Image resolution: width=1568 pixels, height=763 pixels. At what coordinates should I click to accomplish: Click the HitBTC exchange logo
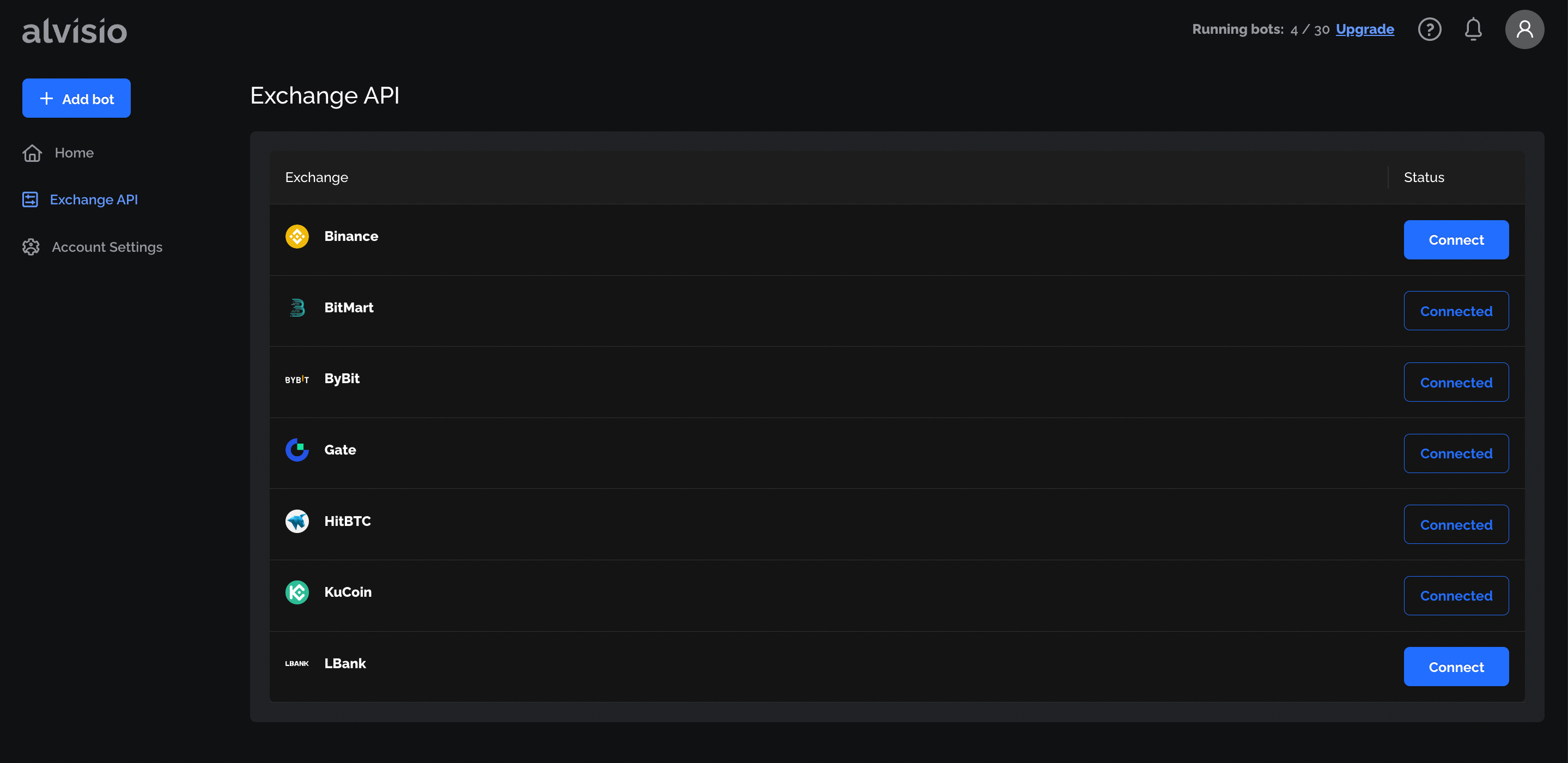(x=297, y=521)
